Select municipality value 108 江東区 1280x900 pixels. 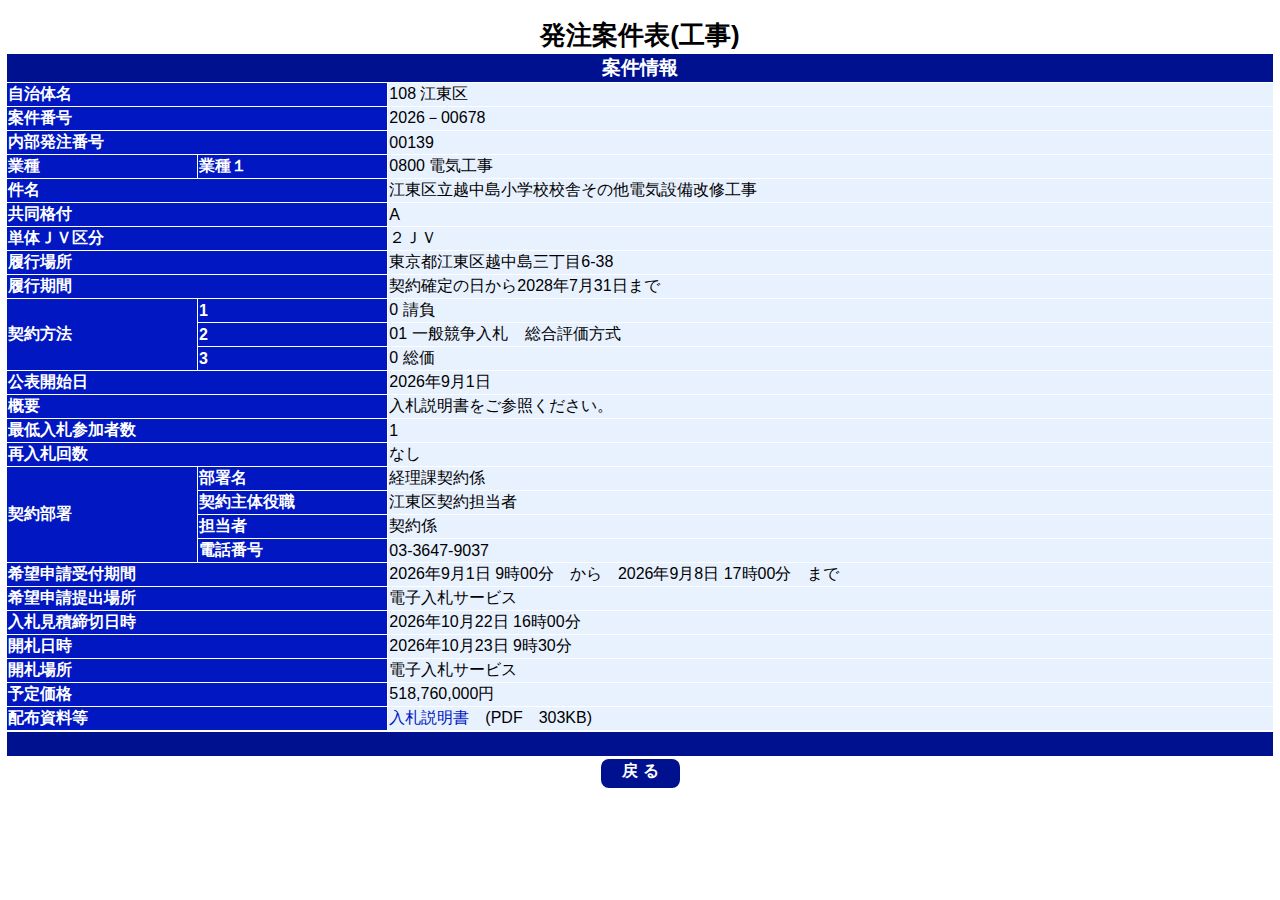[x=428, y=94]
